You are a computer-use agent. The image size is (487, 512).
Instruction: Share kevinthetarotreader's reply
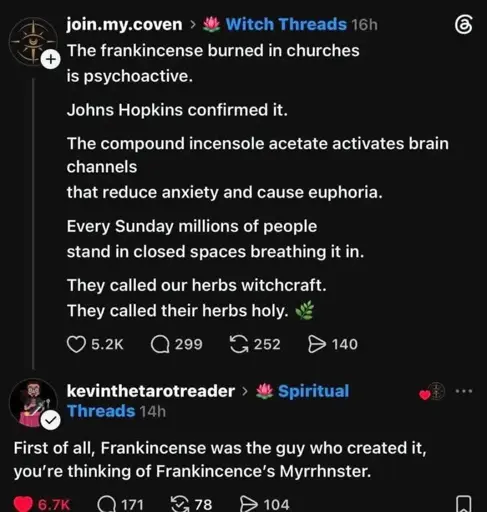click(249, 504)
